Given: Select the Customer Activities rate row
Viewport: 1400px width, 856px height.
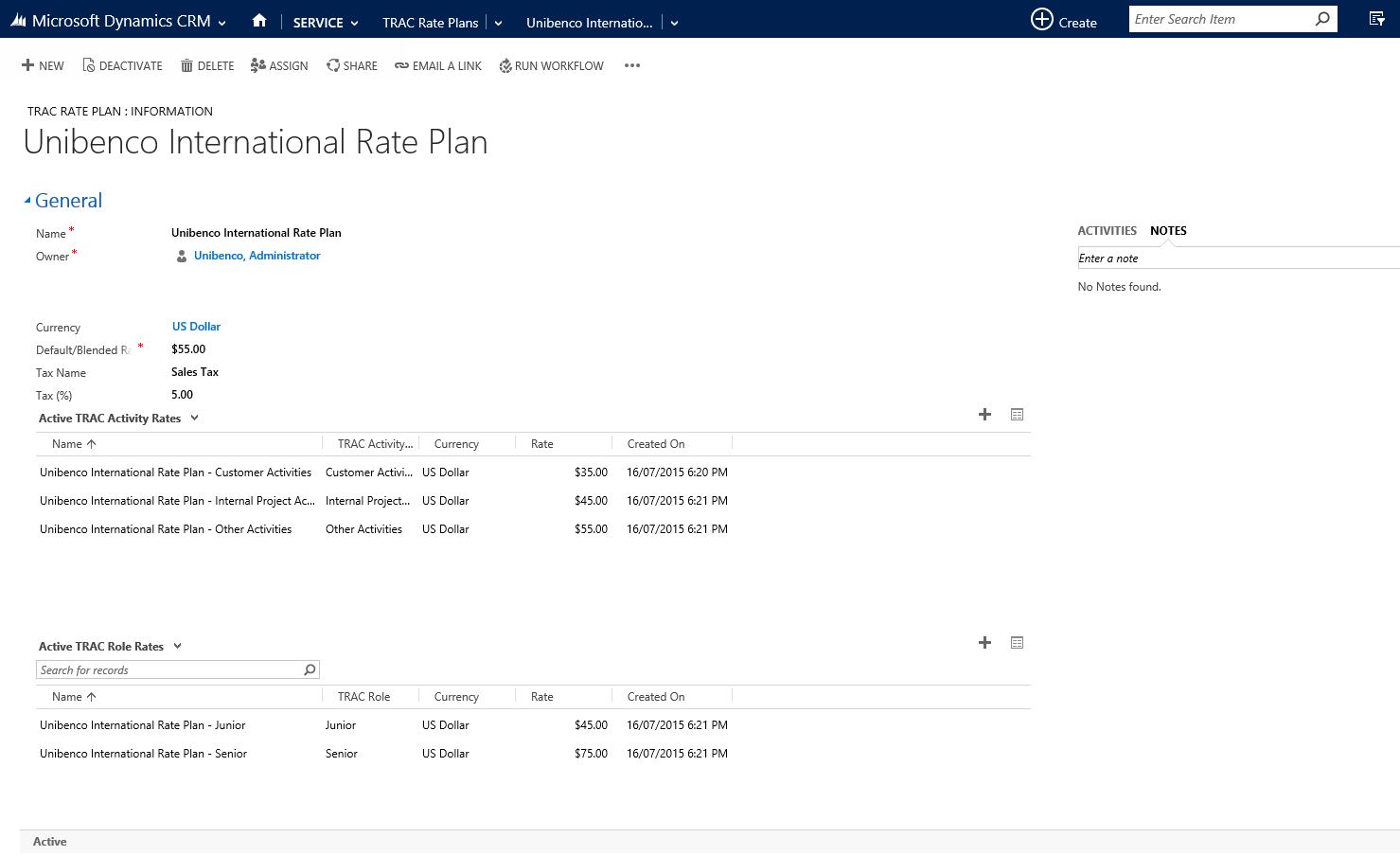Looking at the screenshot, I should (533, 472).
